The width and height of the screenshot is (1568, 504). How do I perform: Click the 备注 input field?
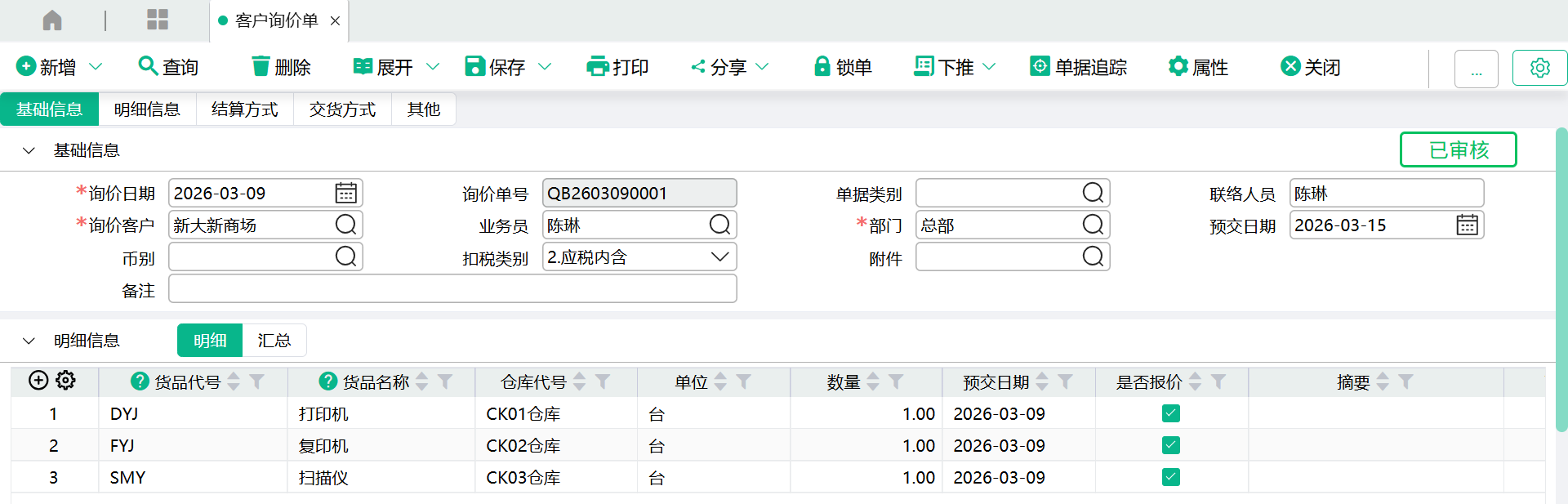click(x=452, y=289)
